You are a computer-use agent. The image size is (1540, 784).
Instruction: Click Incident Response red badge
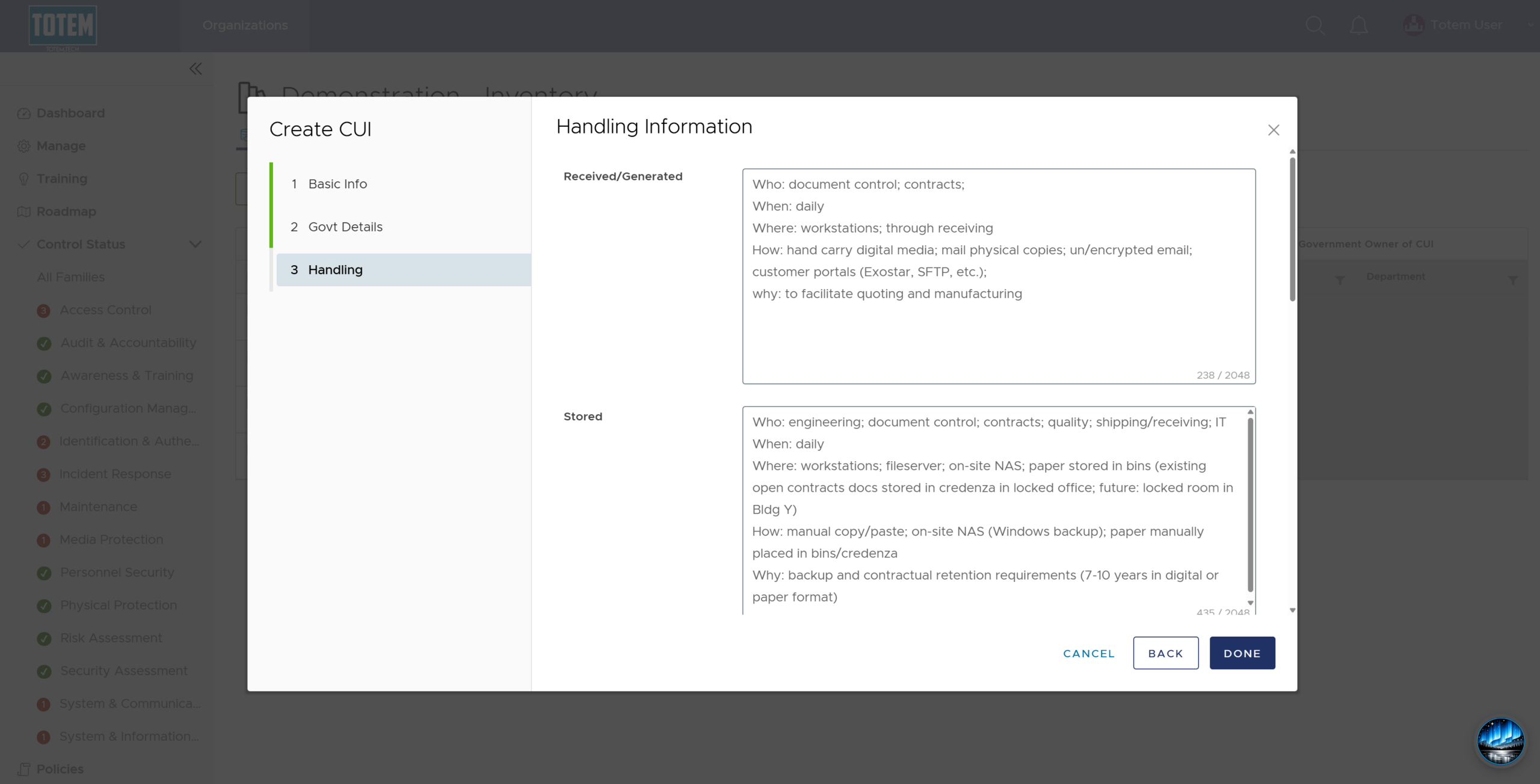(43, 474)
